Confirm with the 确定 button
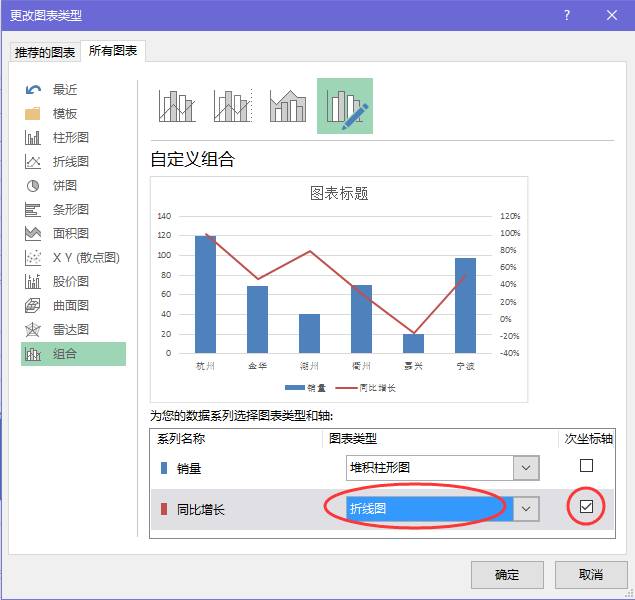The height and width of the screenshot is (600, 635). point(507,574)
